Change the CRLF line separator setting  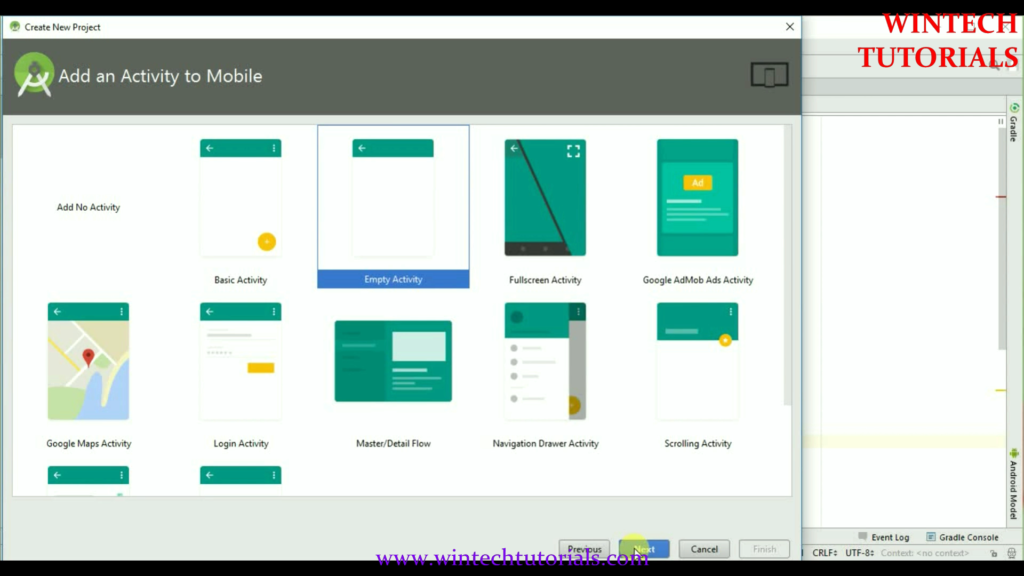coord(825,552)
